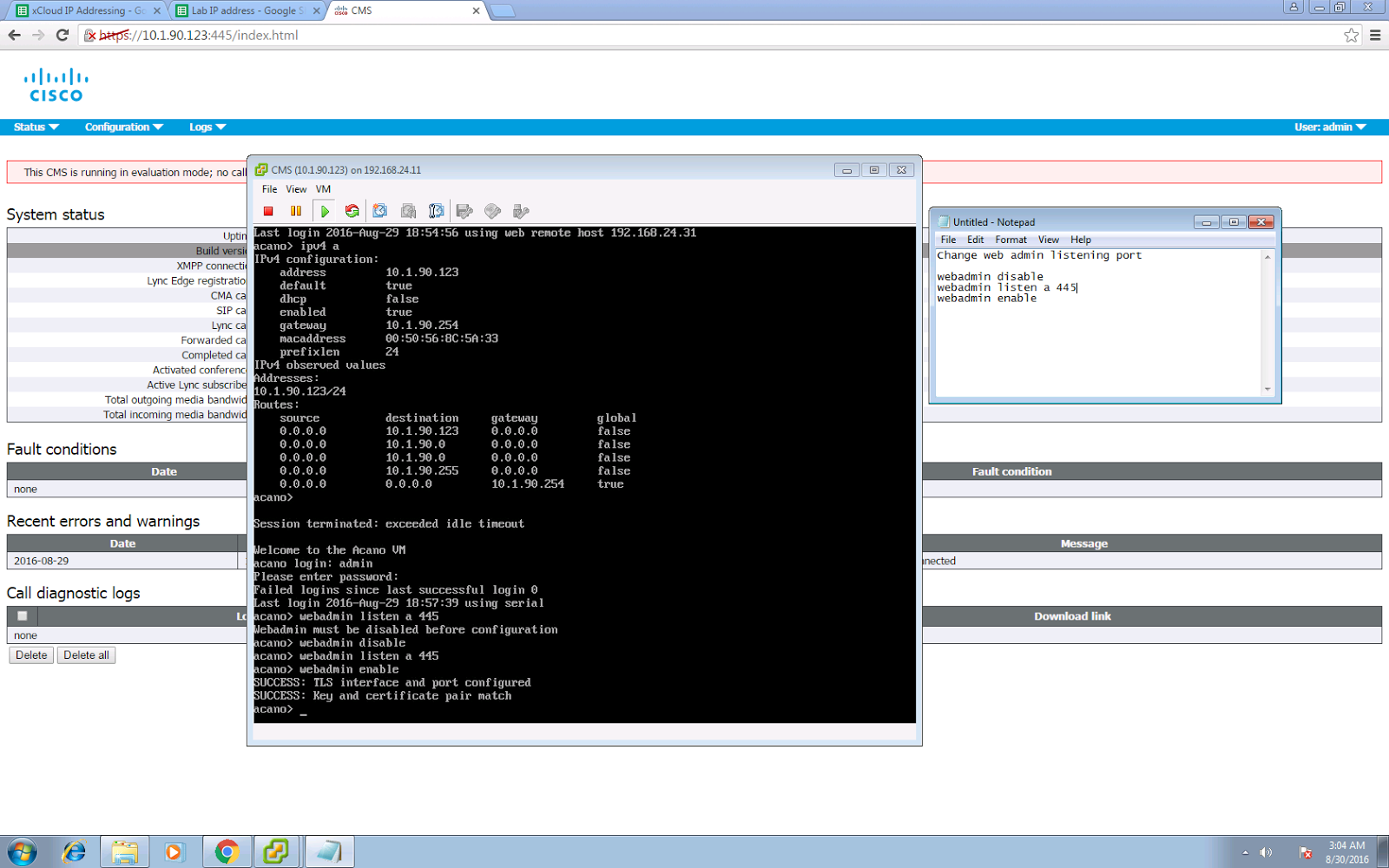Screen dimensions: 1389x868
Task: Reset the CMS virtual machine
Action: 352,211
